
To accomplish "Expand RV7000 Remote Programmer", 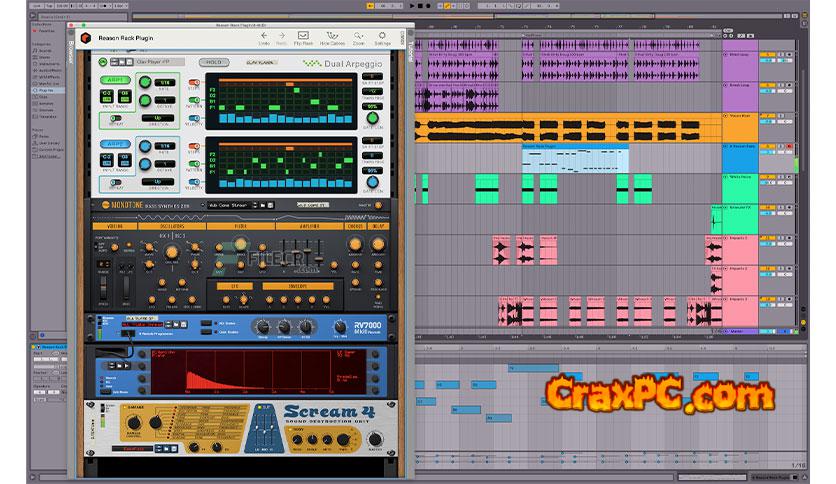I will tap(128, 334).
